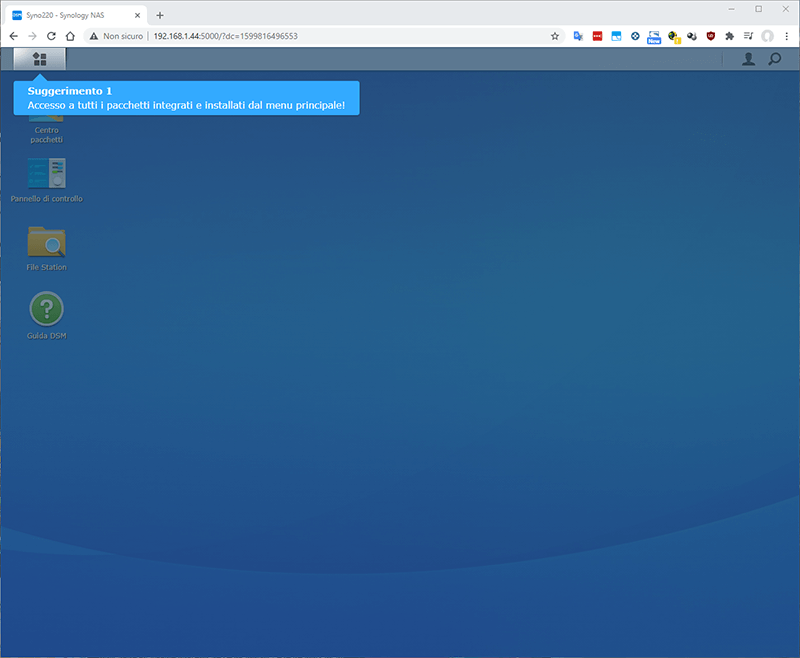Launch File Station from the desktop
800x658 pixels.
(46, 249)
